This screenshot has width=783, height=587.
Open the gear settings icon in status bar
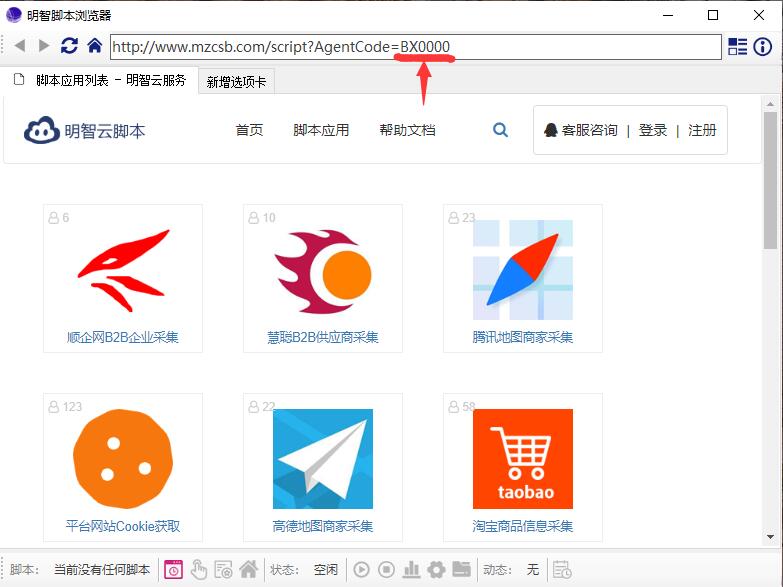(436, 570)
